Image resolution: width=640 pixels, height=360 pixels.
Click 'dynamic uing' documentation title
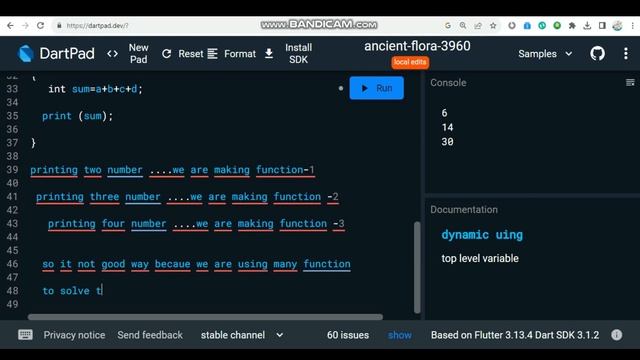[482, 235]
